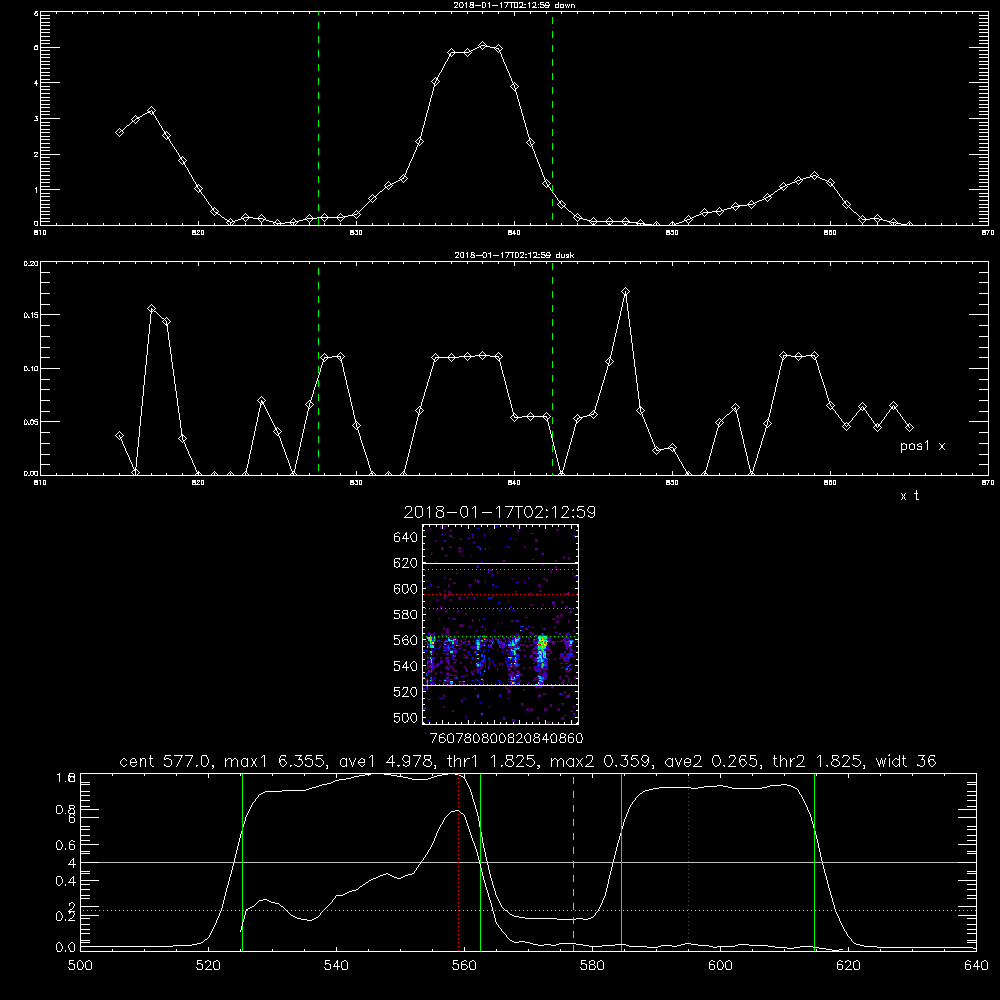Screen dimensions: 1000x1000
Task: Click the right green dashed line in the dusk plot
Action: [552, 369]
